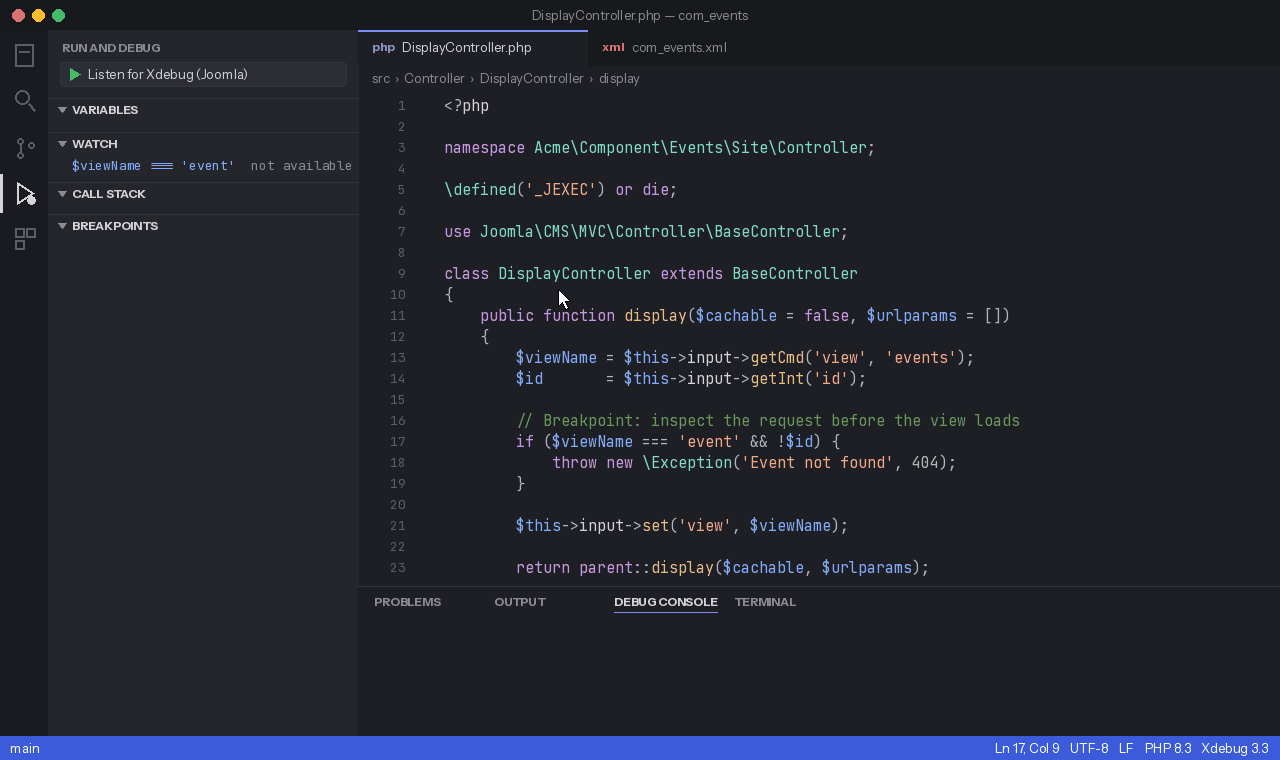Click 'getInt' method call on line 14
Viewport: 1280px width, 760px height.
point(777,378)
